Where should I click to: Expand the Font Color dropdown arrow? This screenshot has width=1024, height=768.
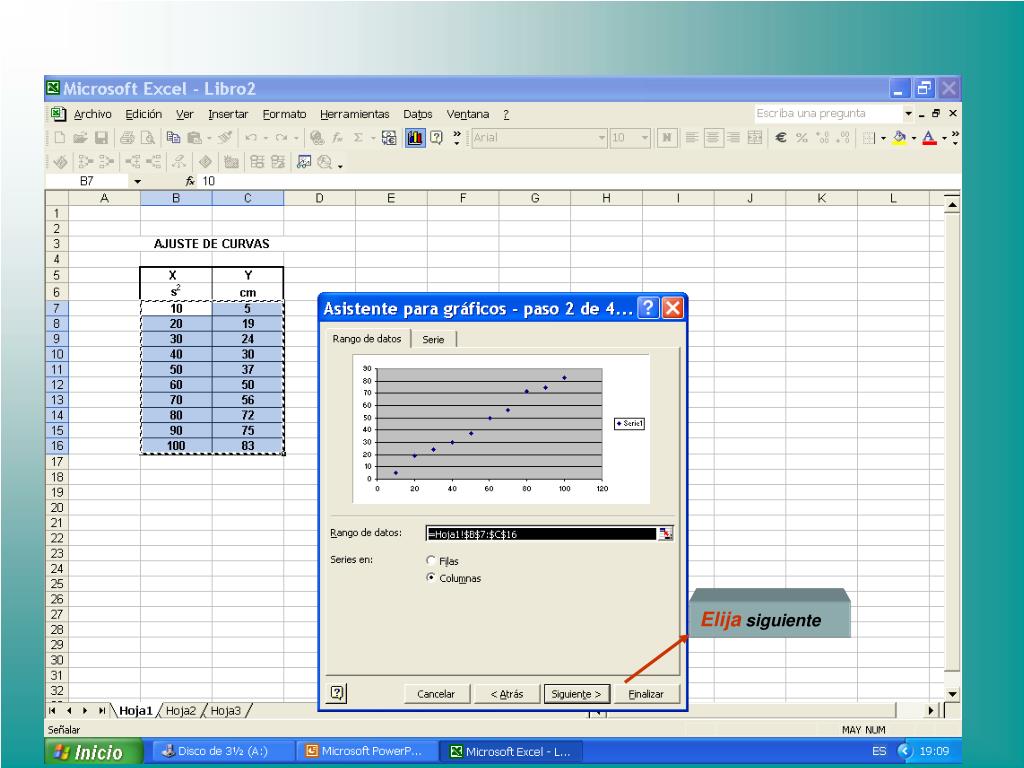tap(944, 138)
